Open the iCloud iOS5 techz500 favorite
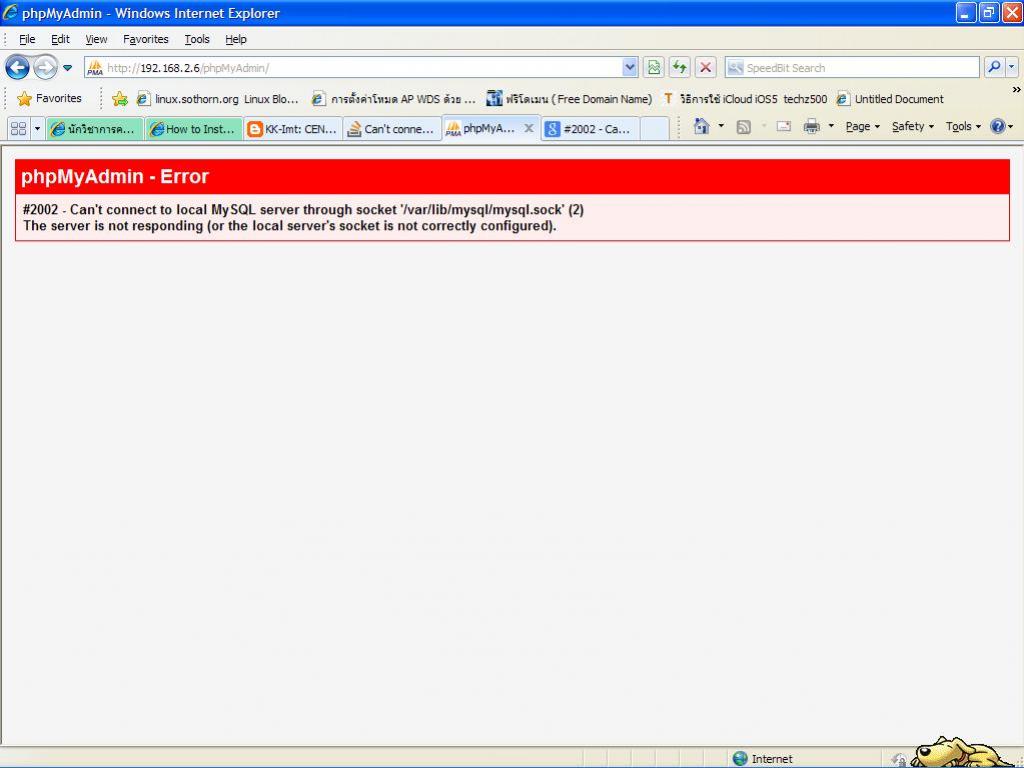The image size is (1024, 768). (745, 99)
